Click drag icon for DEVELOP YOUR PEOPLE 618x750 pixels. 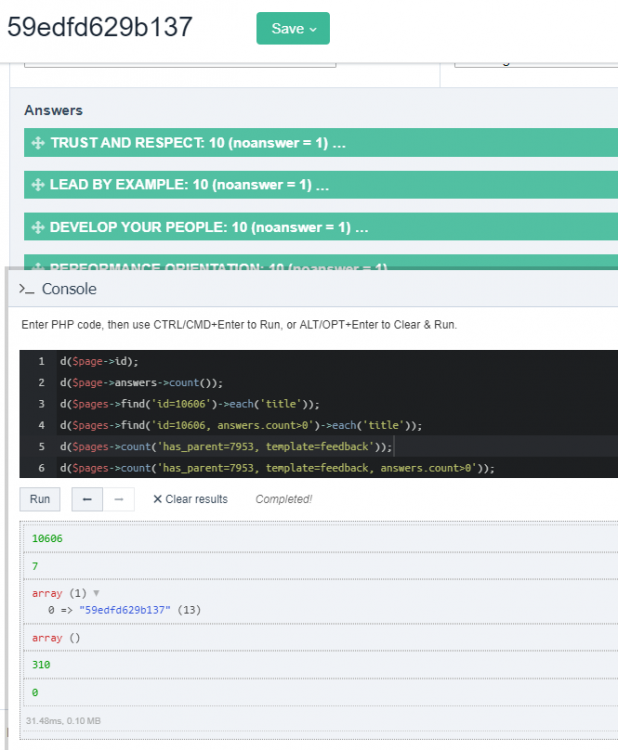coord(38,227)
